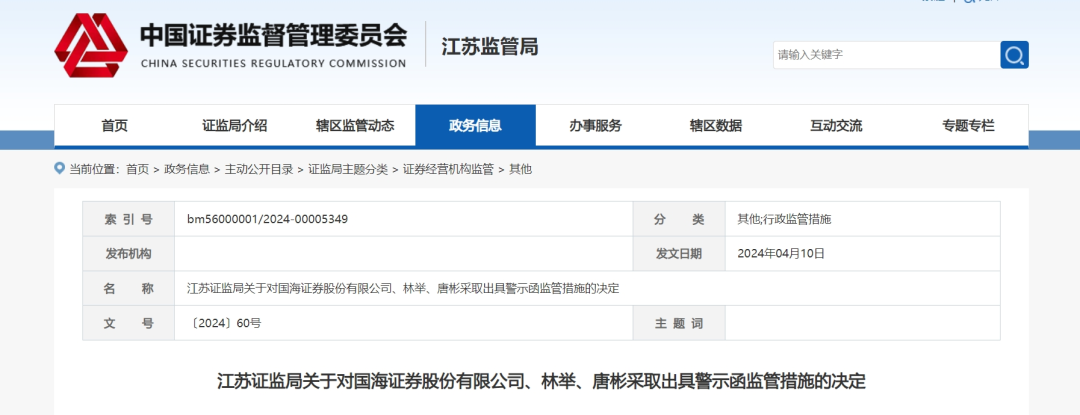
Task: Click the location pin icon near 当前位置
Action: pyautogui.click(x=60, y=169)
